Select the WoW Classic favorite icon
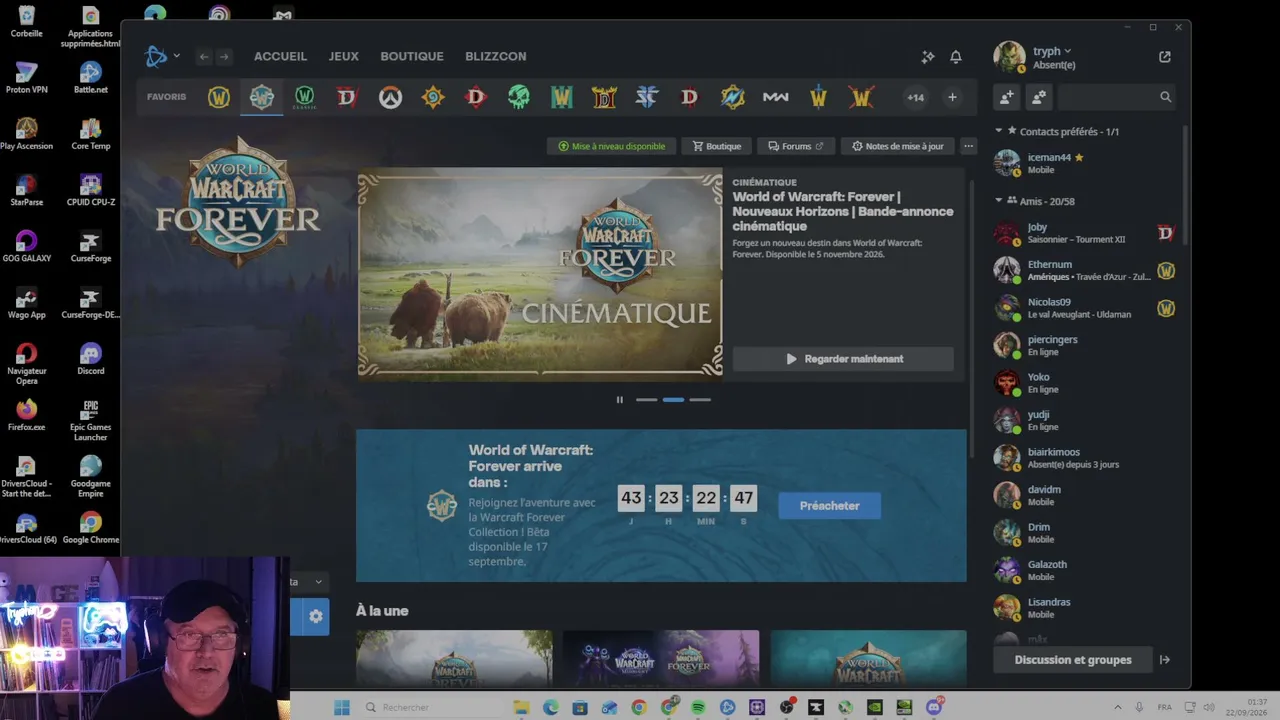This screenshot has height=720, width=1280. 304,97
